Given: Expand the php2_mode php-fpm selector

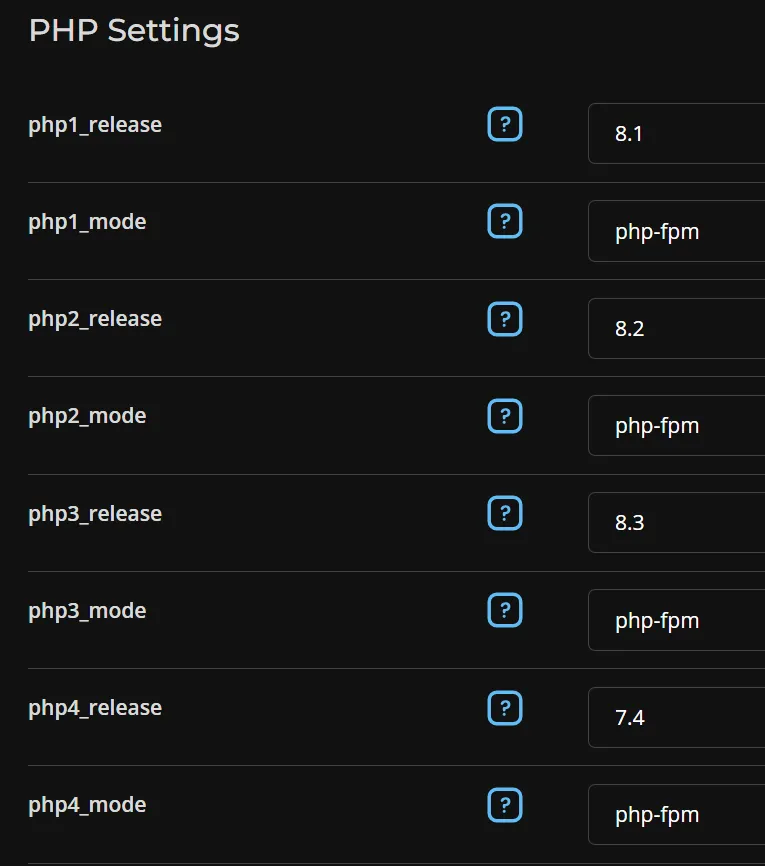Looking at the screenshot, I should pyautogui.click(x=676, y=426).
